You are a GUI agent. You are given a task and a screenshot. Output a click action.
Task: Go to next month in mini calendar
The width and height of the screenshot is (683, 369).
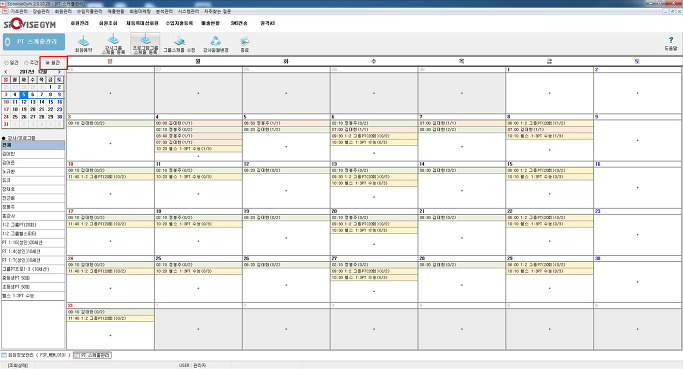(59, 71)
